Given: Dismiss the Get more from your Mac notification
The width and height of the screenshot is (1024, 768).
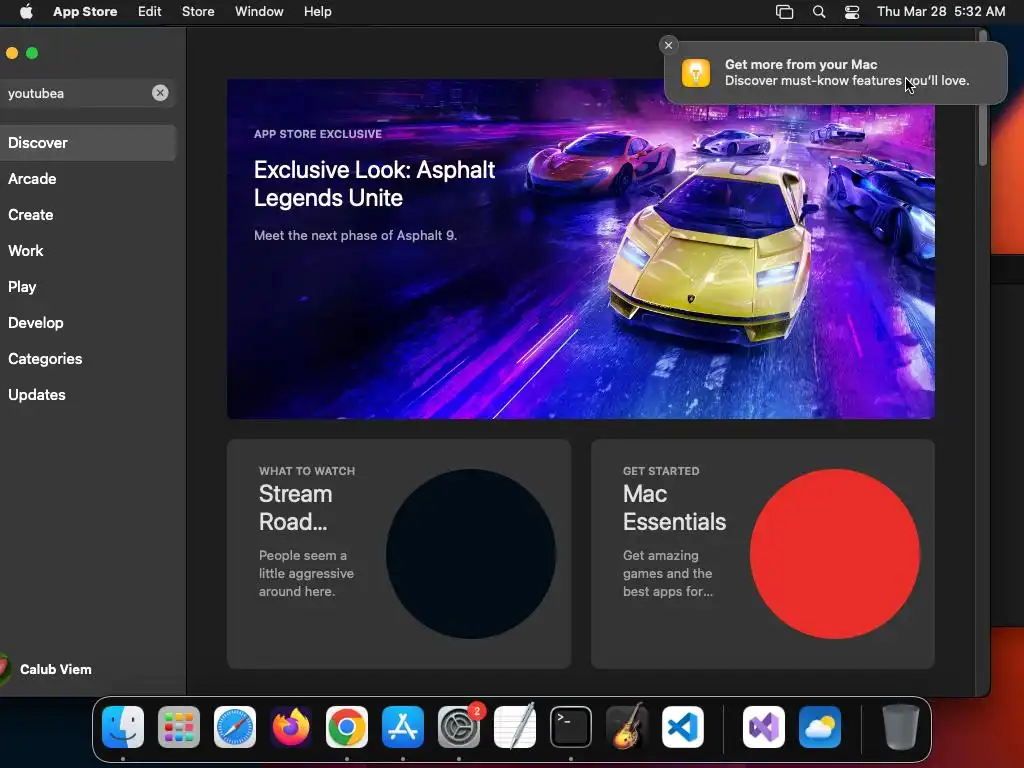Looking at the screenshot, I should pos(668,45).
